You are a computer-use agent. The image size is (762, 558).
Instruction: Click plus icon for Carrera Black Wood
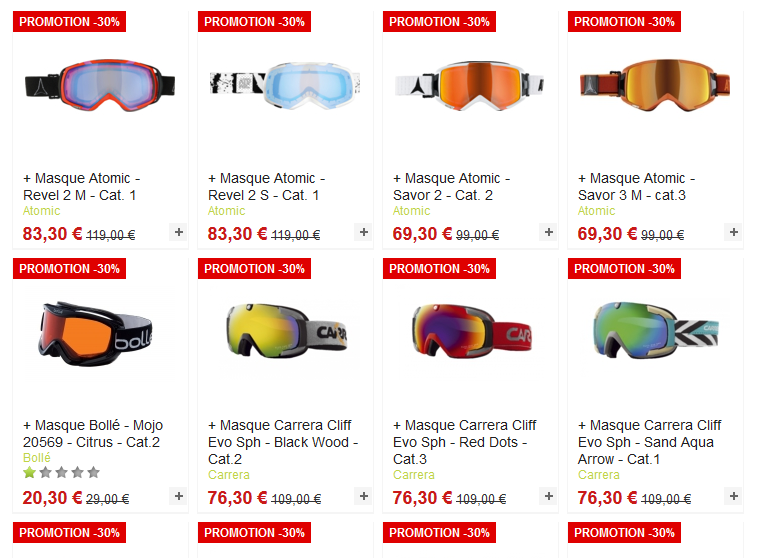[364, 496]
